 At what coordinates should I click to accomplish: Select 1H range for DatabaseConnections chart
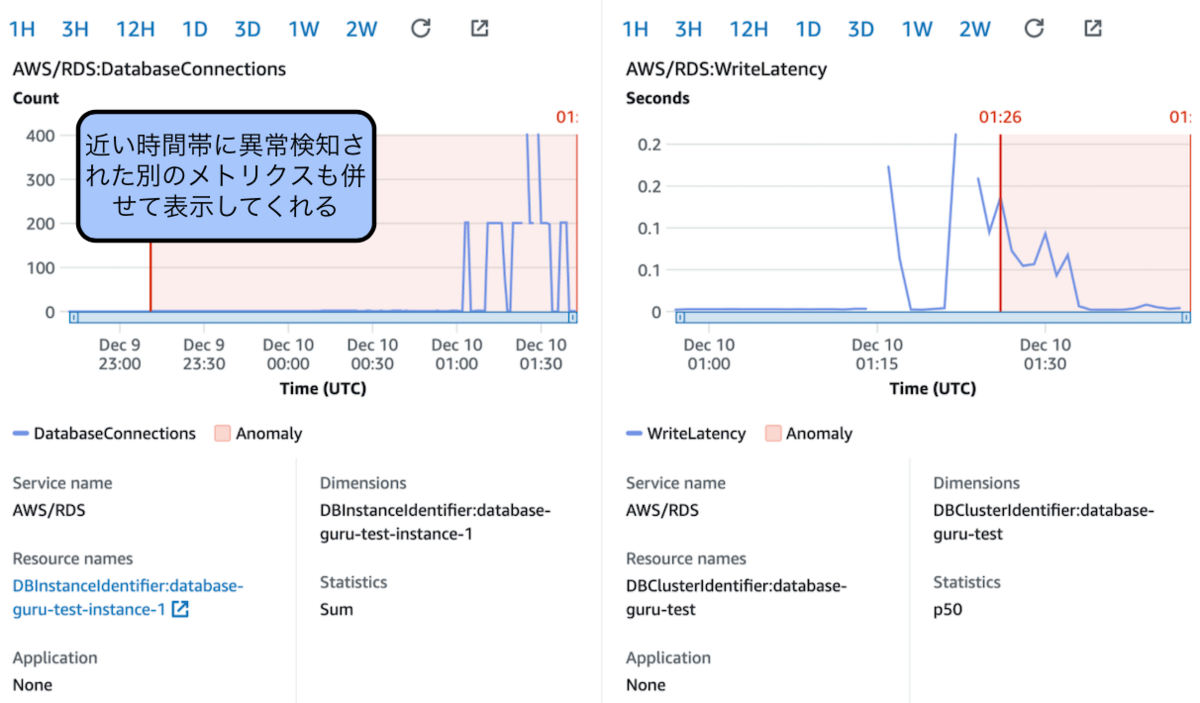point(22,29)
